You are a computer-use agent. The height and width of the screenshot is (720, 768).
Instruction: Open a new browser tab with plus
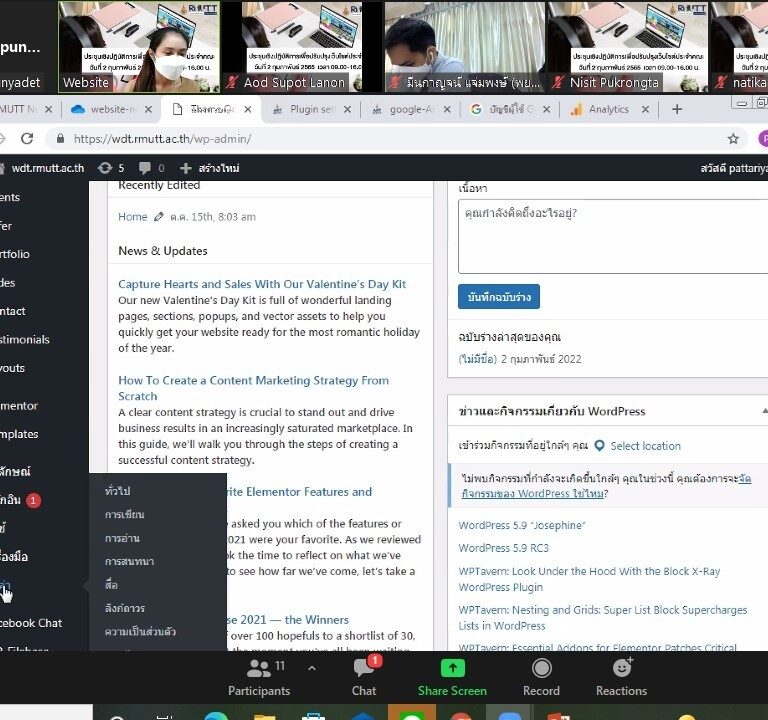pyautogui.click(x=677, y=109)
